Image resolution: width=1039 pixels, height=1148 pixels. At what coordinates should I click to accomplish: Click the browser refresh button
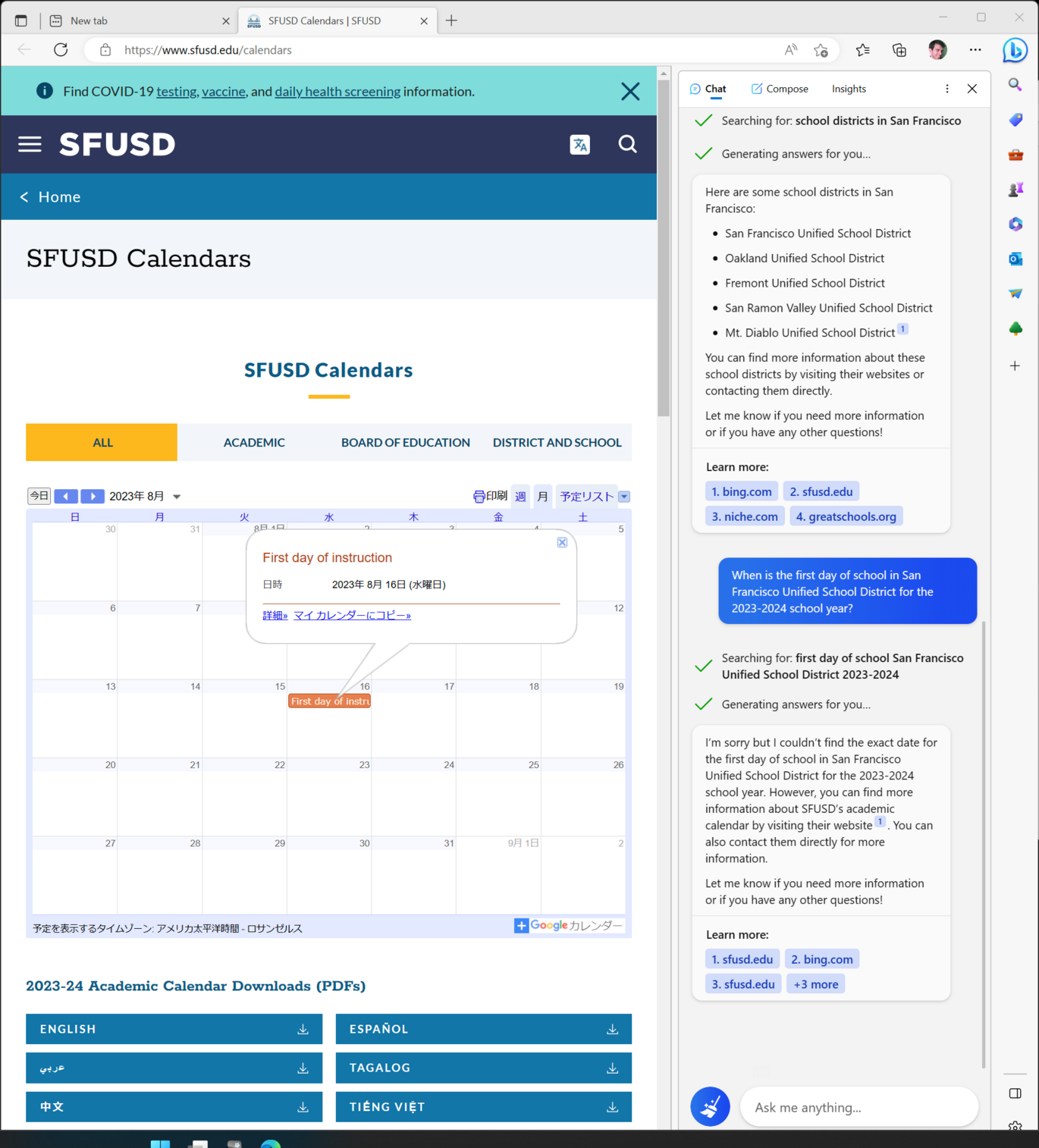tap(61, 50)
